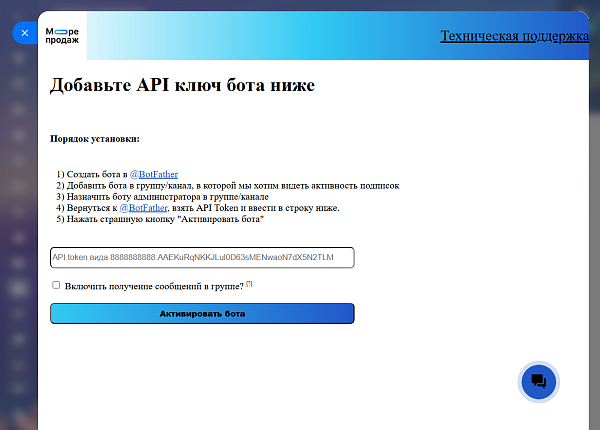Select the highlighted blurred sidebar item behind dialog
600x430 pixels.
click(x=18, y=288)
